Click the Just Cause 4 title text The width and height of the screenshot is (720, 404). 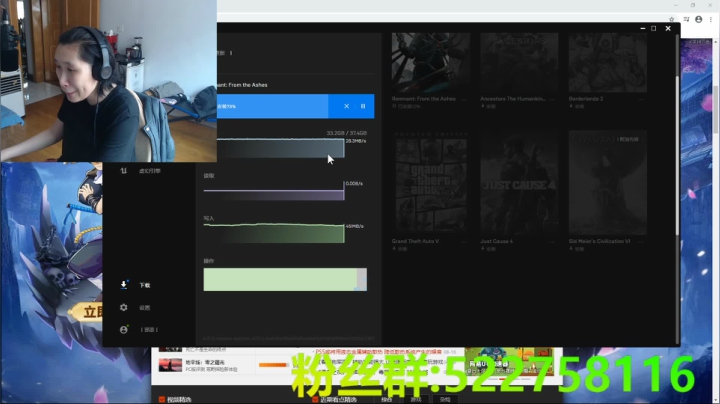496,241
